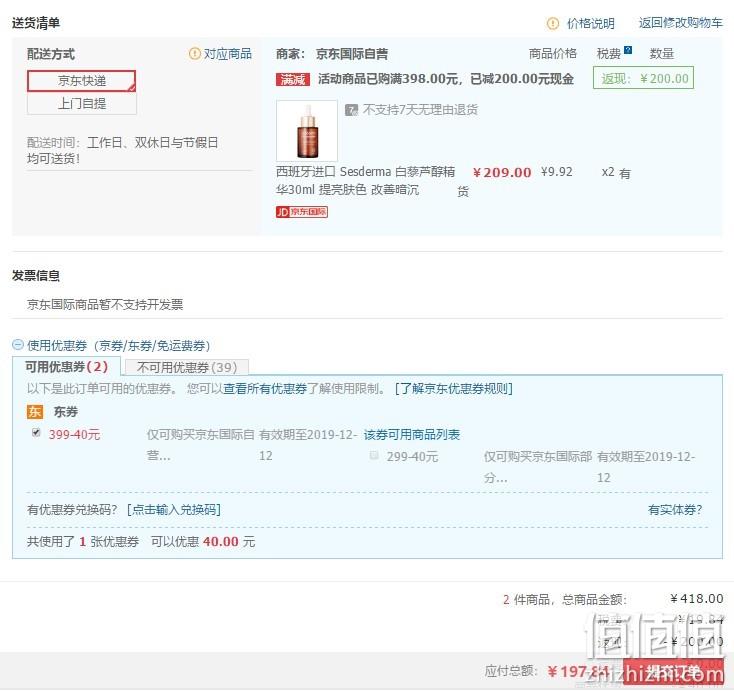
Task: Select 京东快递 delivery method
Action: (x=81, y=81)
